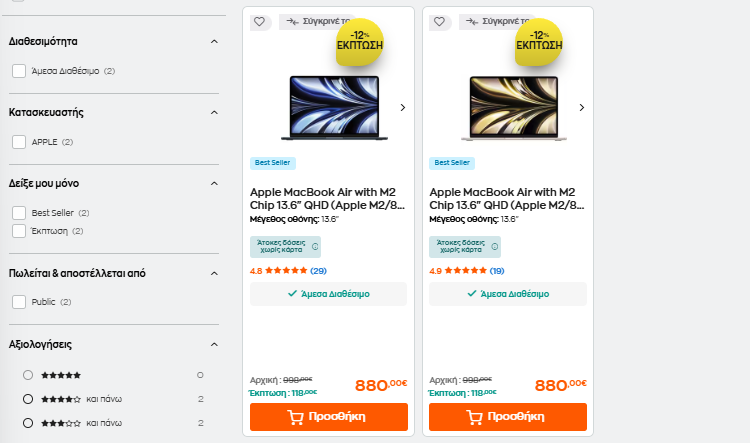This screenshot has width=750, height=443.
Task: Add first MacBook Air to cart
Action: click(328, 417)
